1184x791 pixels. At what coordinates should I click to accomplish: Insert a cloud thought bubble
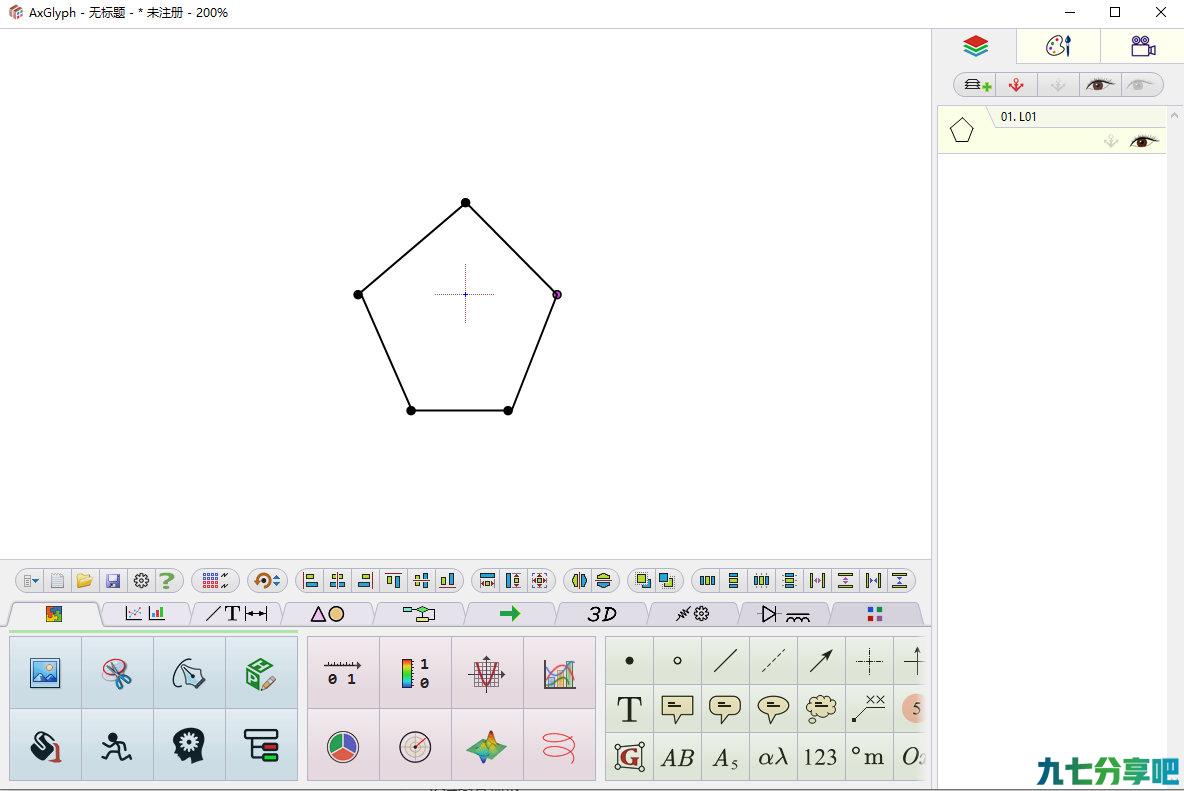tap(821, 709)
